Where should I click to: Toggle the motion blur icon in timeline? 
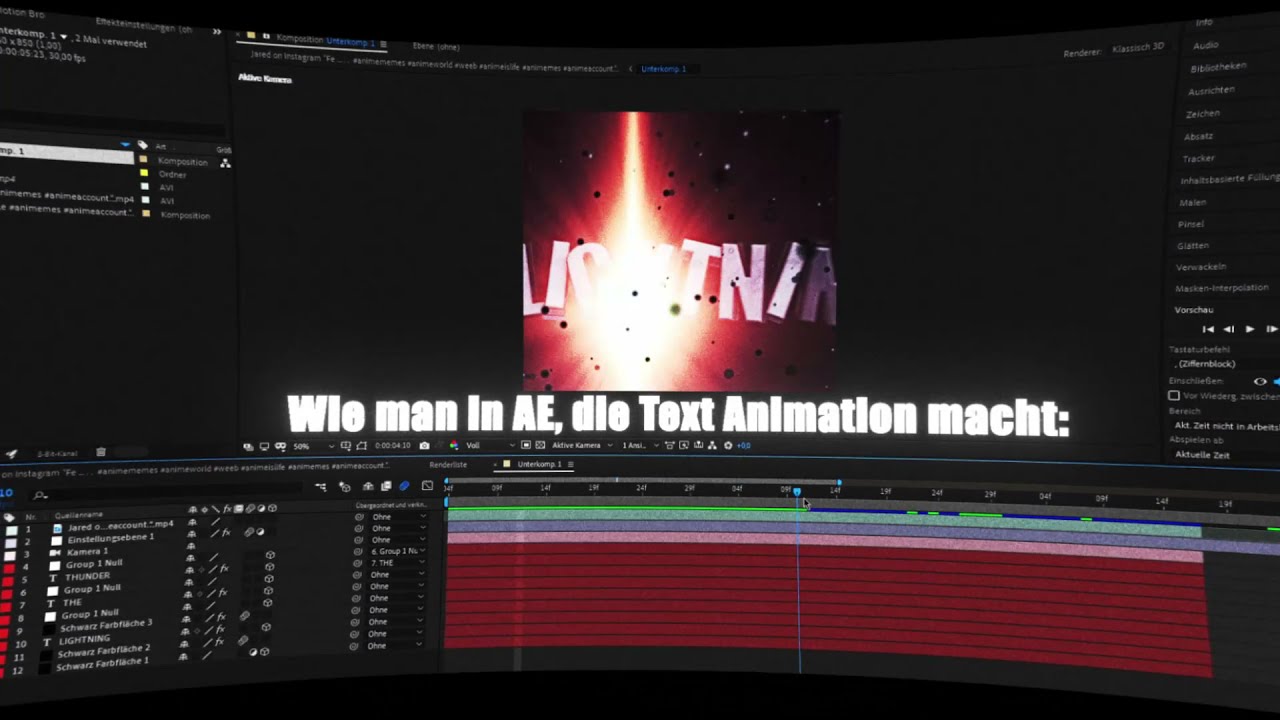(404, 486)
